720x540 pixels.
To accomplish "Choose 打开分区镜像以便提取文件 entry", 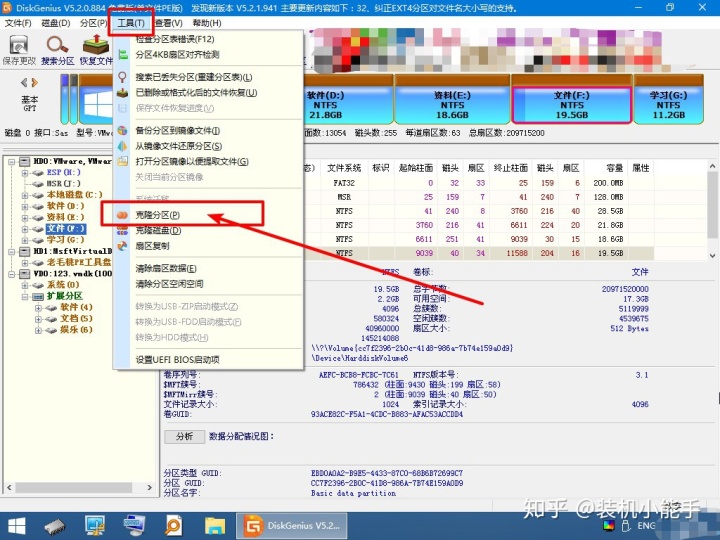I will (192, 162).
